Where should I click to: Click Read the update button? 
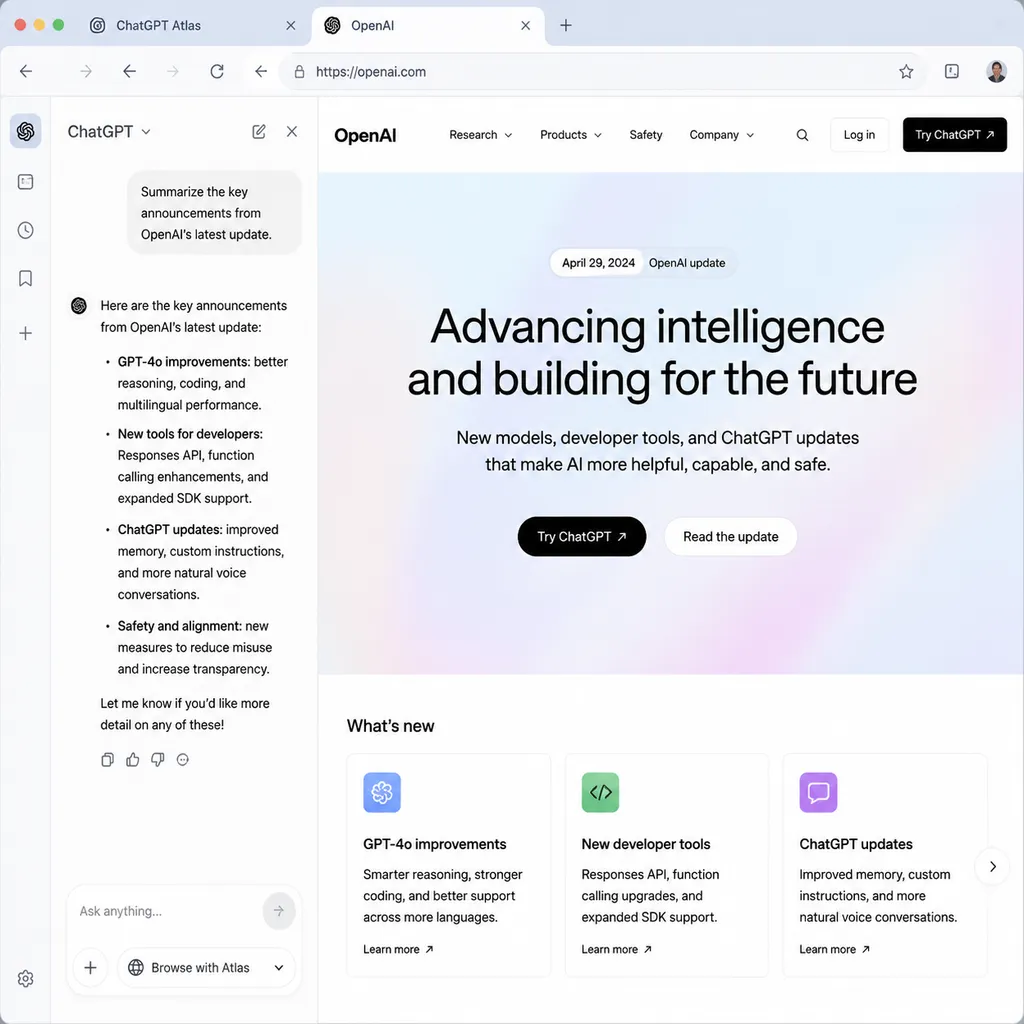[x=731, y=536]
